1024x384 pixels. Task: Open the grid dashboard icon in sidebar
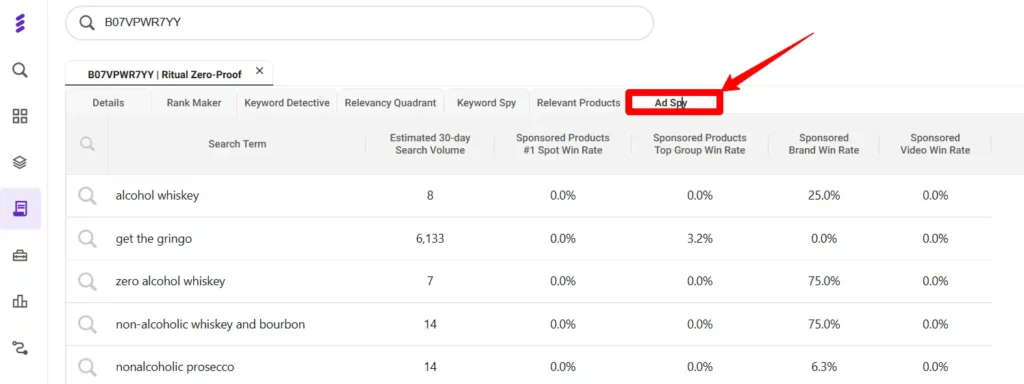point(20,117)
